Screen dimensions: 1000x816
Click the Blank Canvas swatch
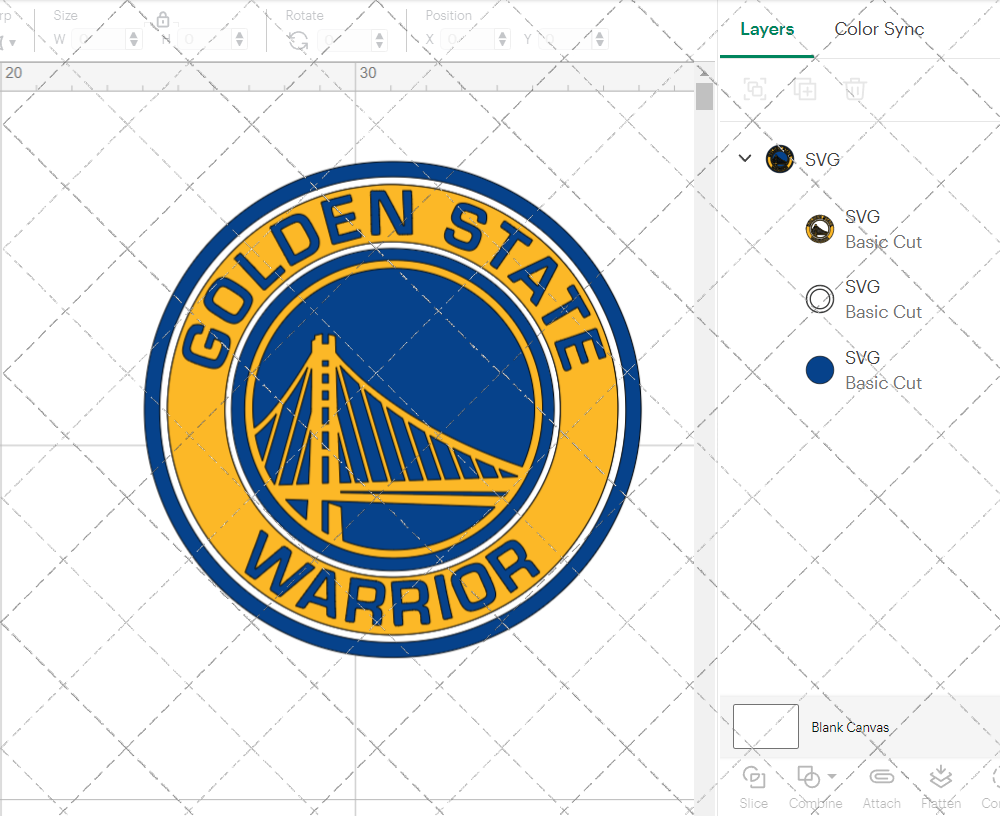pyautogui.click(x=766, y=726)
